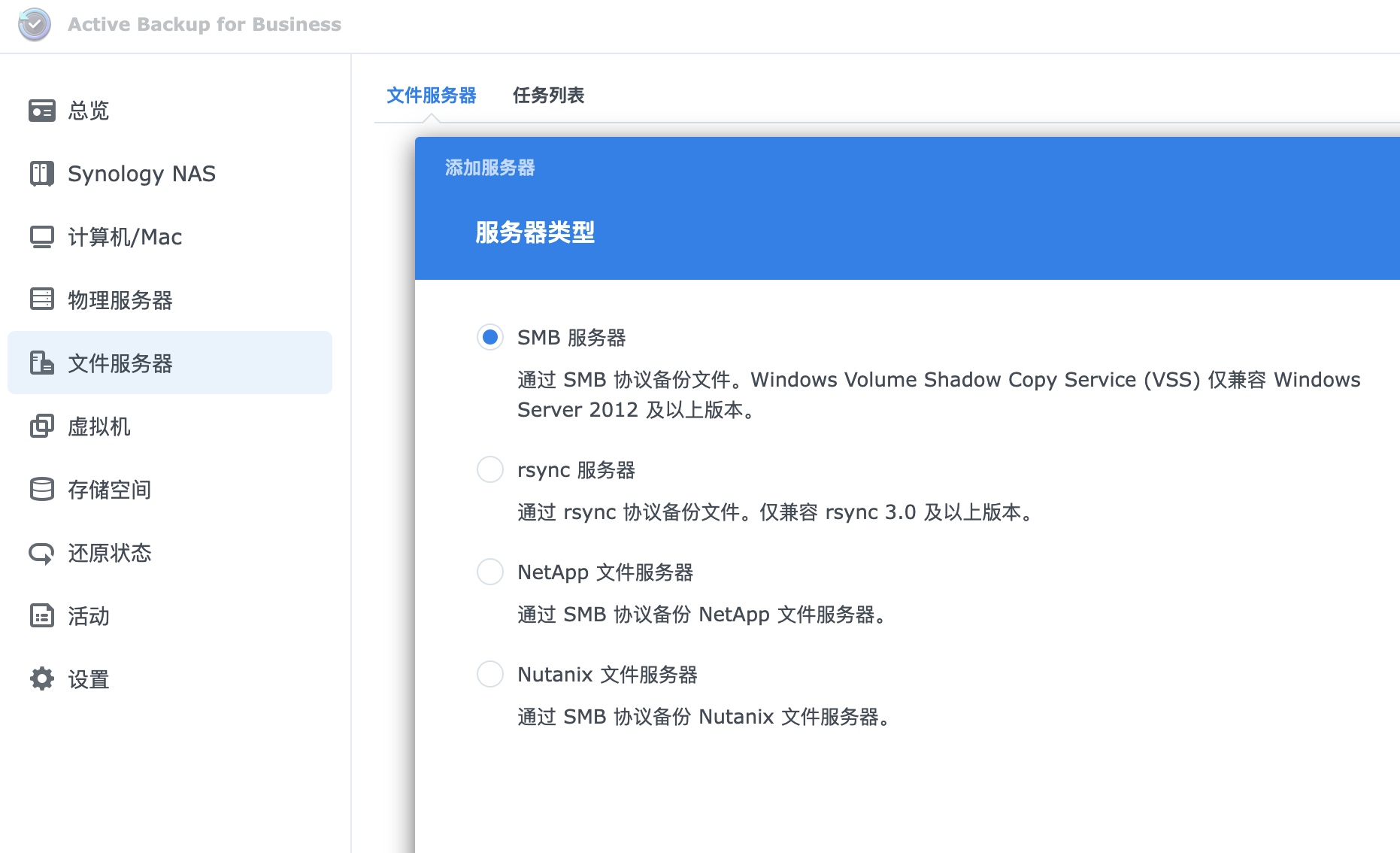Click the 计算机/Mac computer icon
The height and width of the screenshot is (853, 1400).
(42, 237)
